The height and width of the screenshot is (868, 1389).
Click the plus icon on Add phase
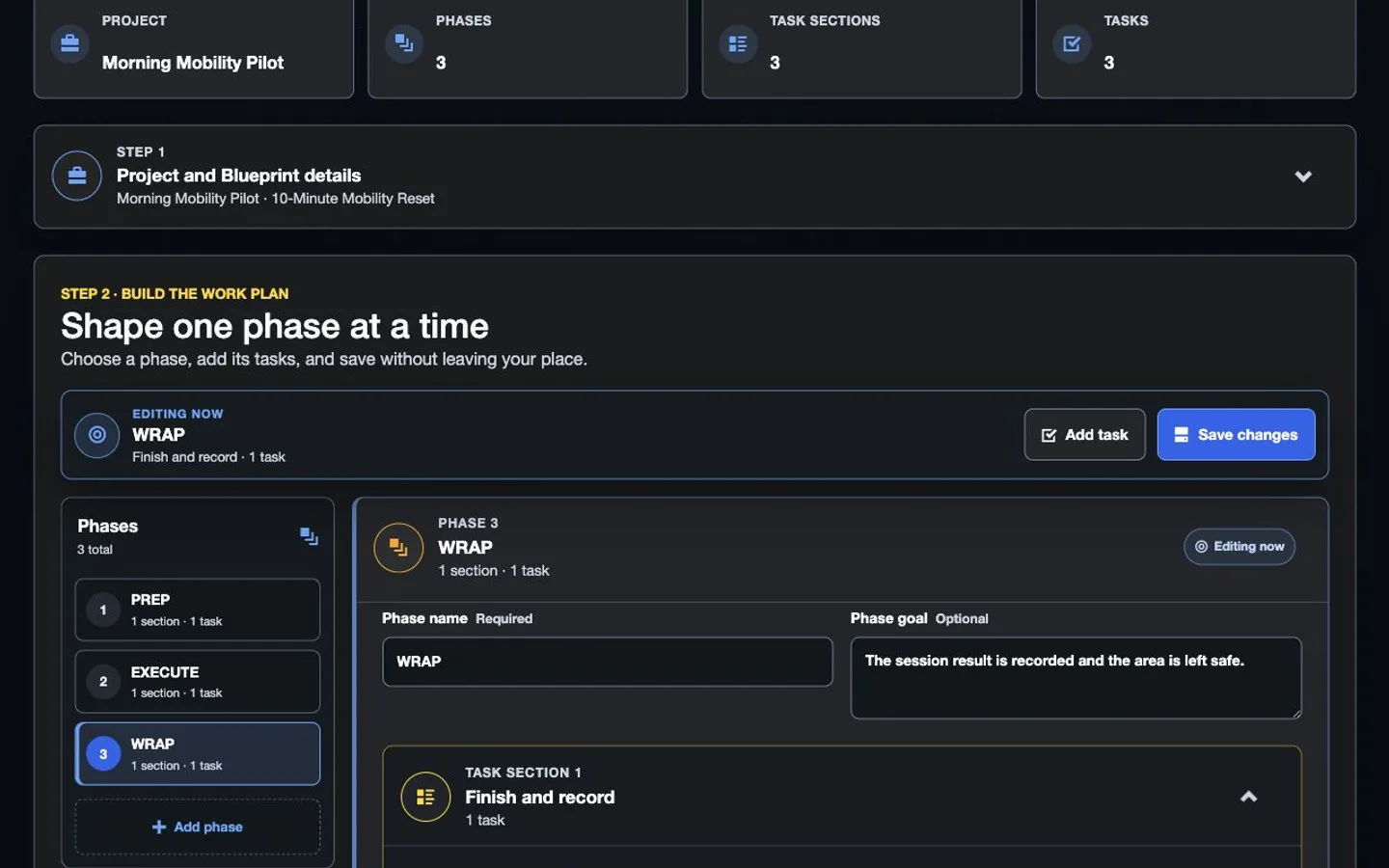[159, 827]
